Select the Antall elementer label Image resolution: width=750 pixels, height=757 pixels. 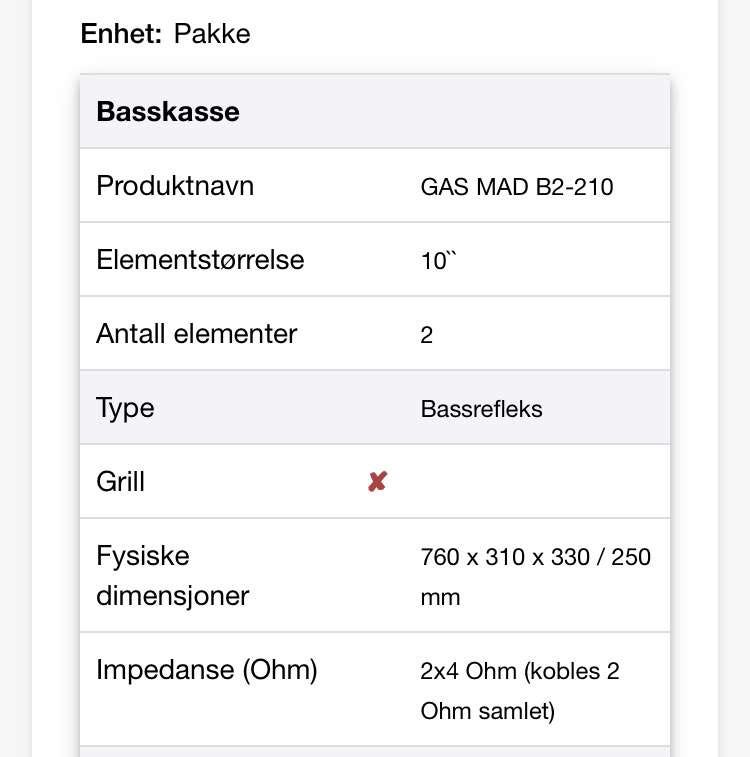point(196,334)
